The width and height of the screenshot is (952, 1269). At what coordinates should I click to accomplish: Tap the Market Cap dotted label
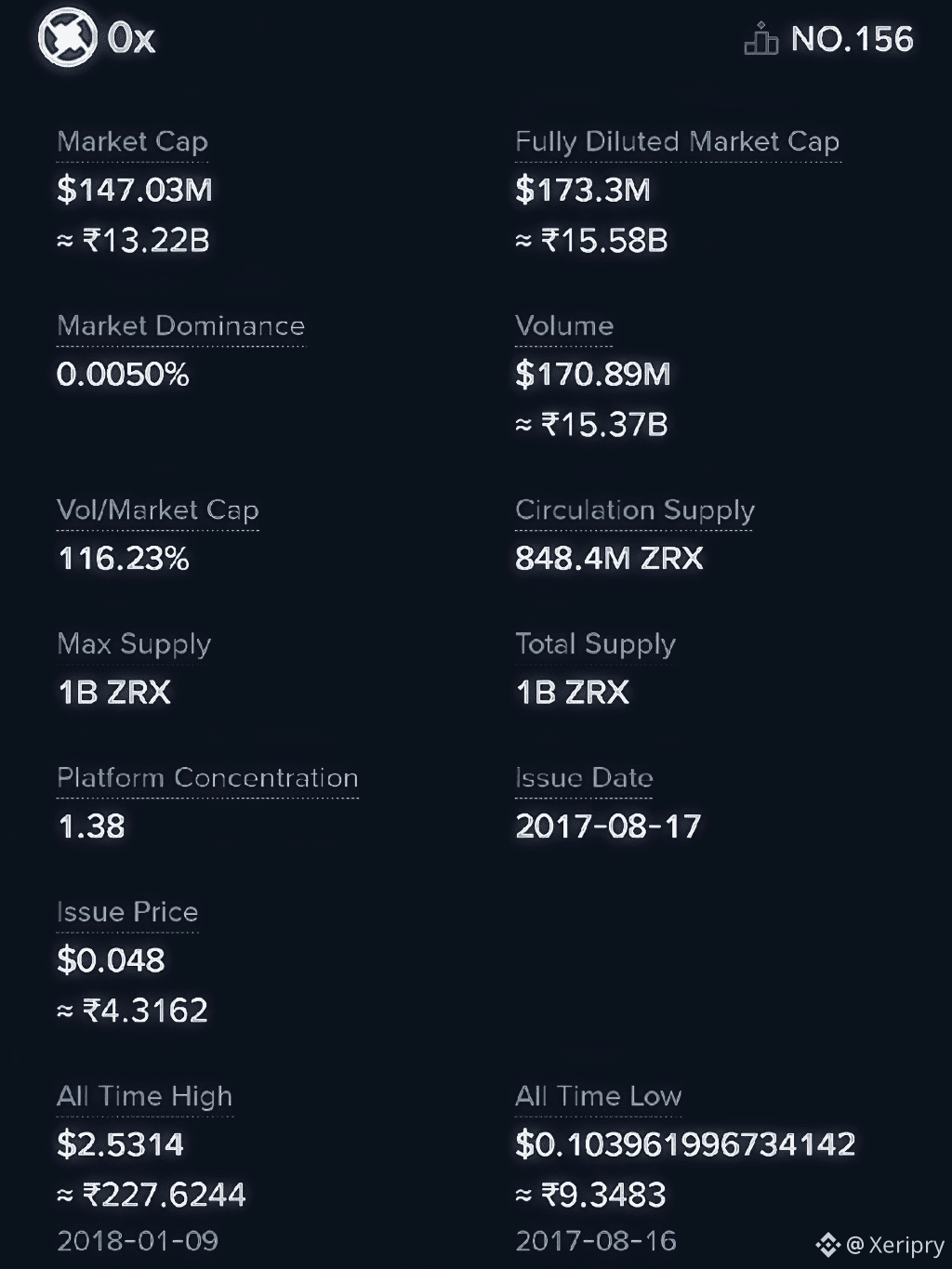tap(132, 141)
